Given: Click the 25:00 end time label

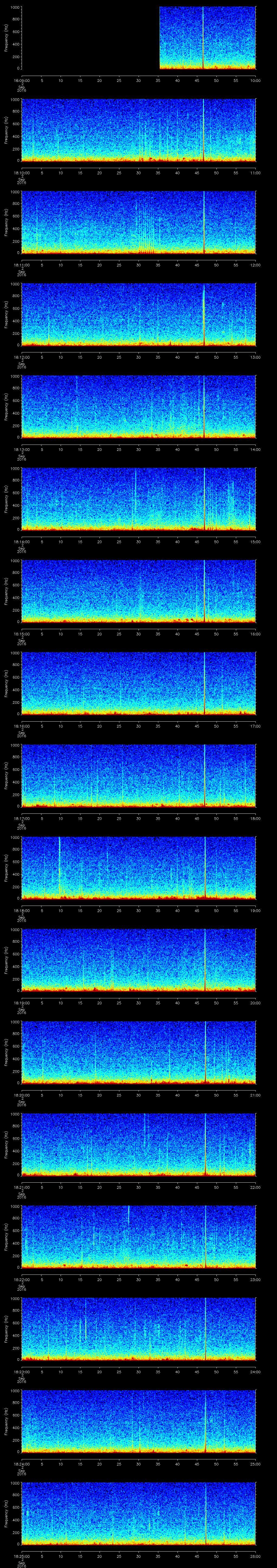Looking at the screenshot, I should [x=255, y=1464].
